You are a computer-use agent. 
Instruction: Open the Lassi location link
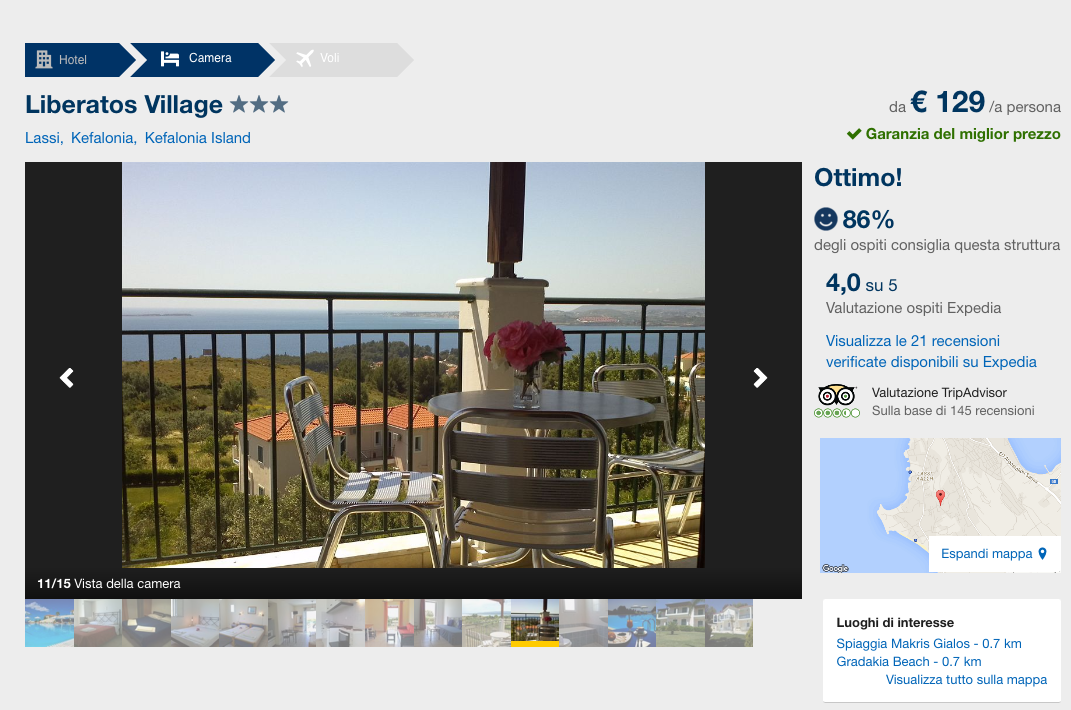click(x=43, y=138)
